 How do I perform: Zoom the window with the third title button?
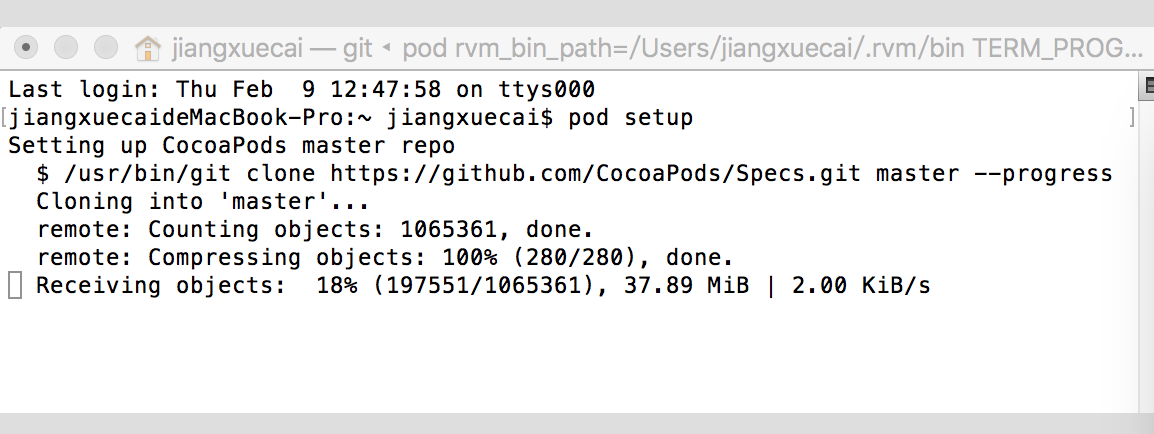click(x=105, y=48)
